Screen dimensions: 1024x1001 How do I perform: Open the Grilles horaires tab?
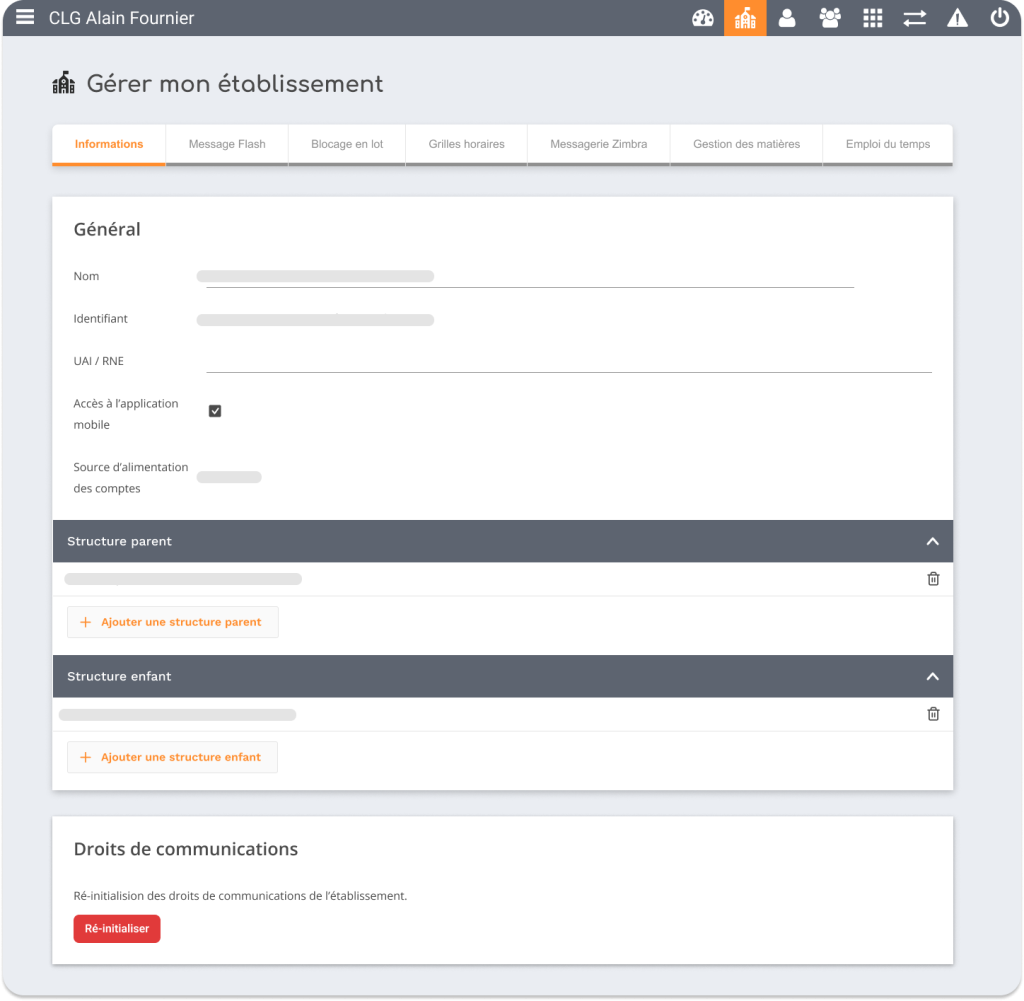click(466, 144)
